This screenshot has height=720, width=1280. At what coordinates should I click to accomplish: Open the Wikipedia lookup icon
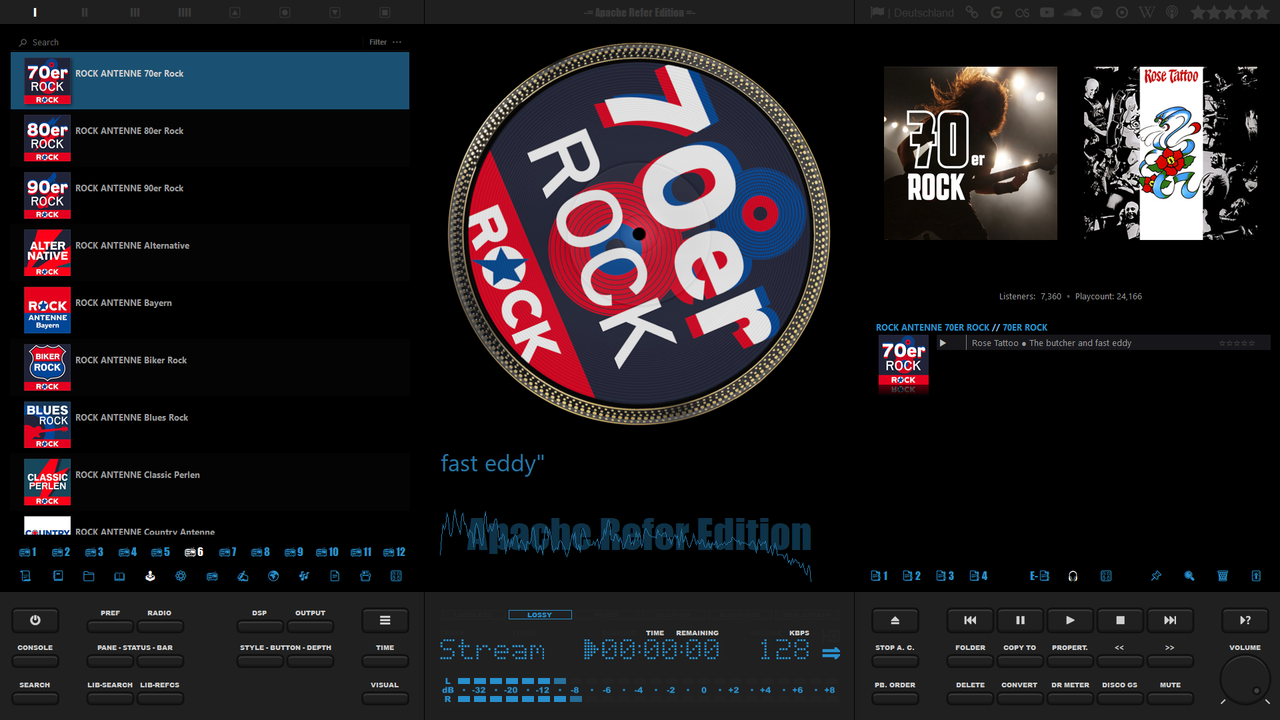tap(1147, 12)
